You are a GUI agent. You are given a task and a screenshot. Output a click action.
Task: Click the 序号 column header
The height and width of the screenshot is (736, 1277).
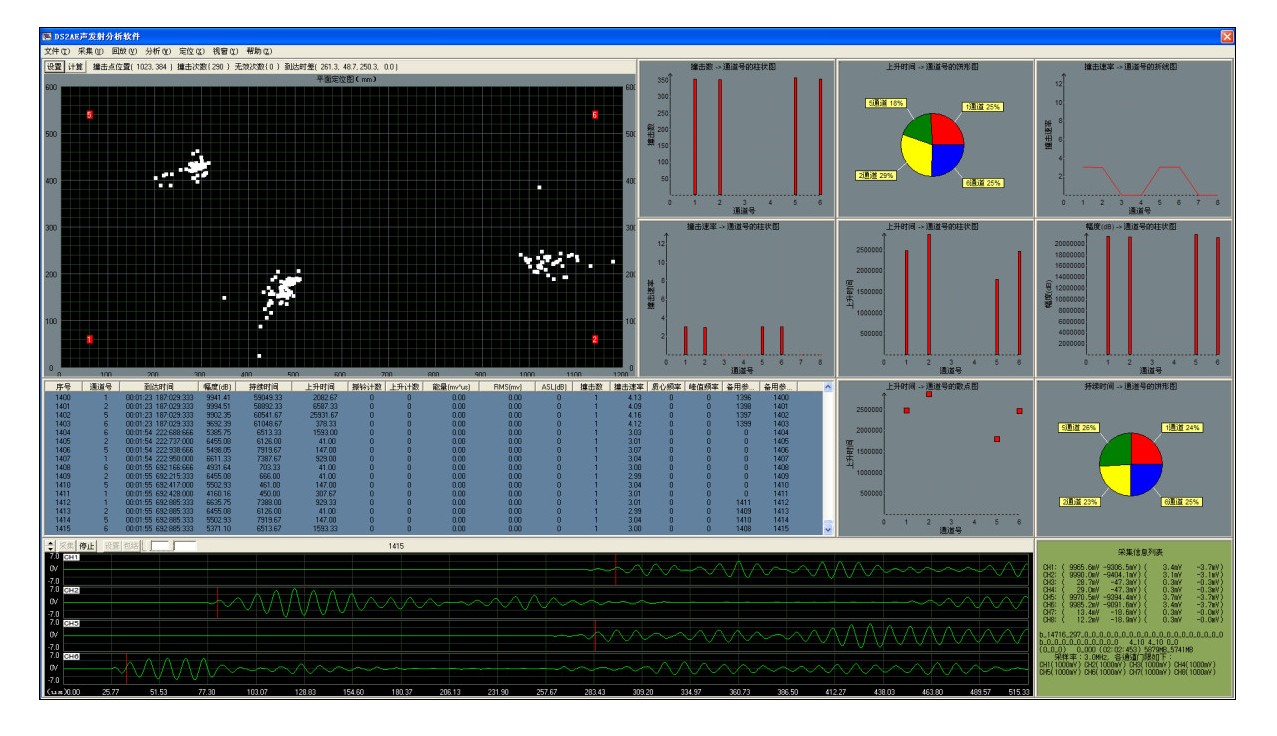tap(65, 385)
